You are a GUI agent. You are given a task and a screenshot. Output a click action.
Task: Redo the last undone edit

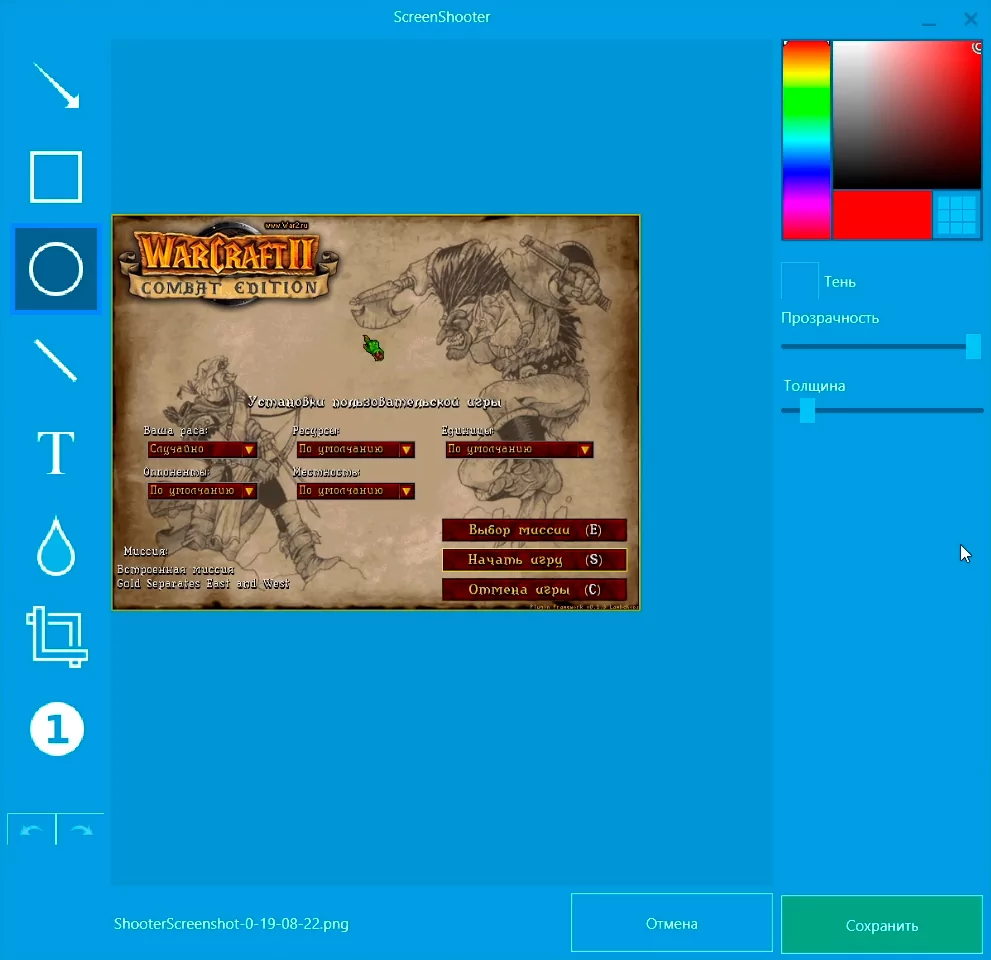click(81, 830)
